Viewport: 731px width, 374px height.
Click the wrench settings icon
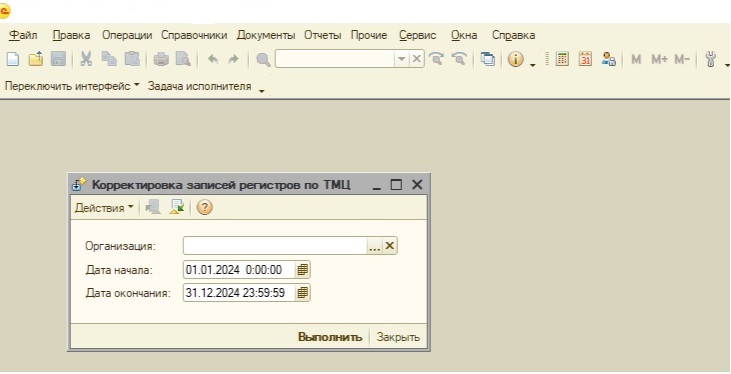click(710, 59)
